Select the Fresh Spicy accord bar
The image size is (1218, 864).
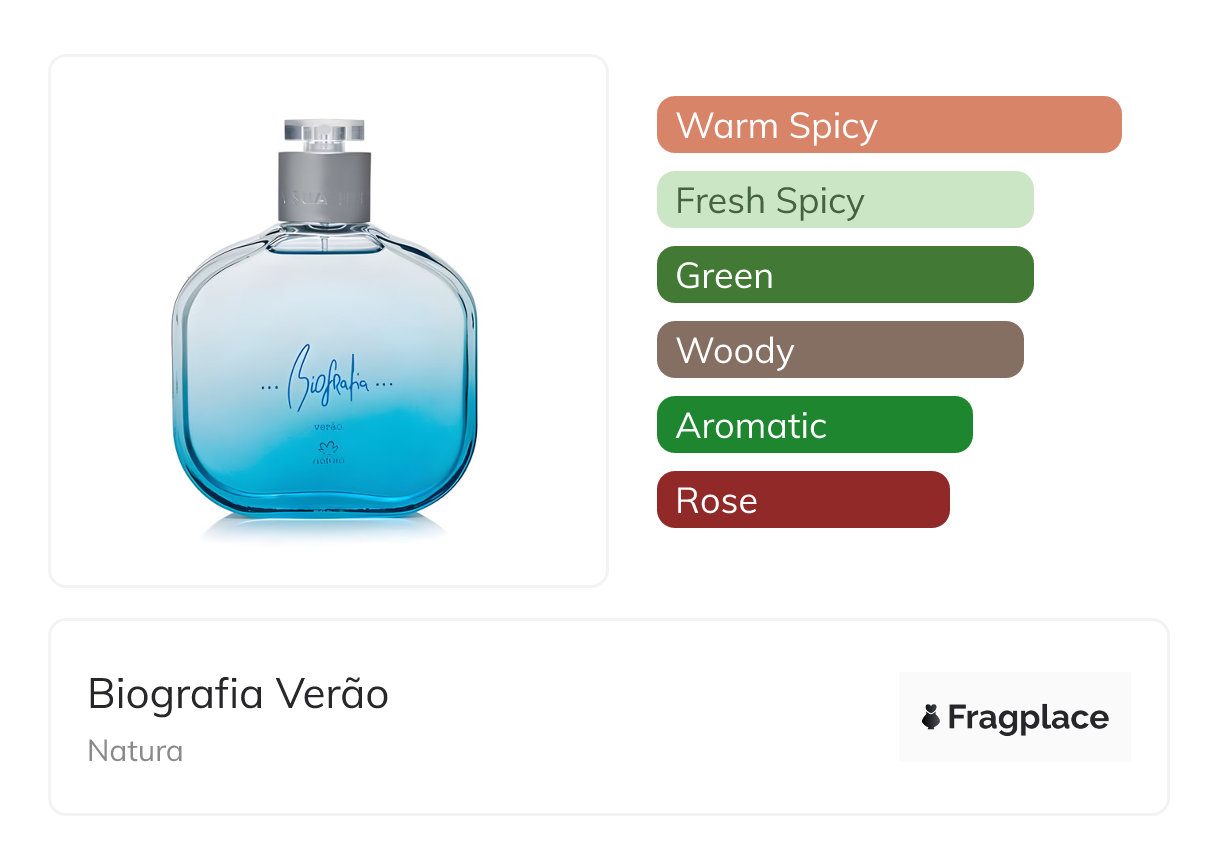coord(844,200)
